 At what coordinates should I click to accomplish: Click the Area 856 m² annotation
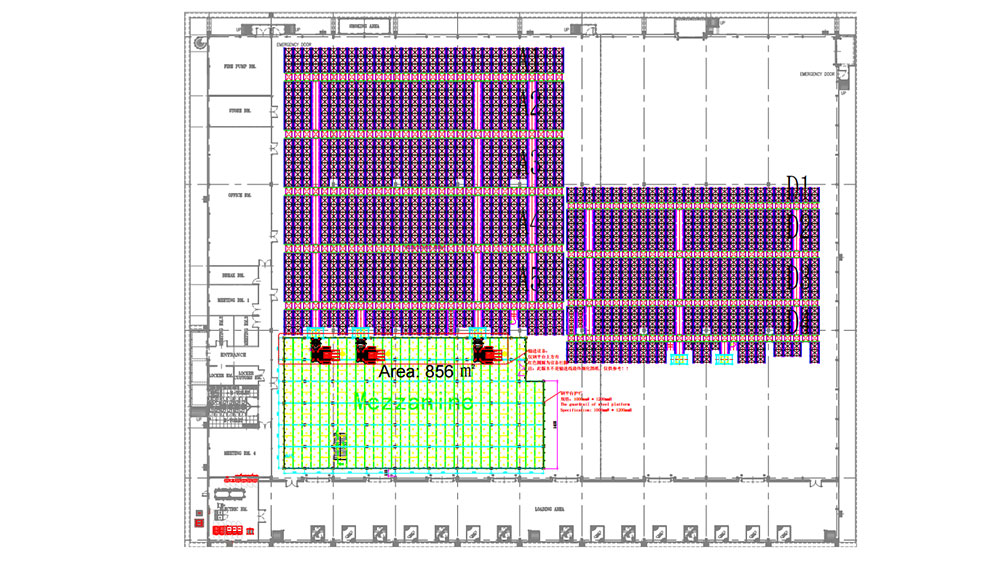426,371
